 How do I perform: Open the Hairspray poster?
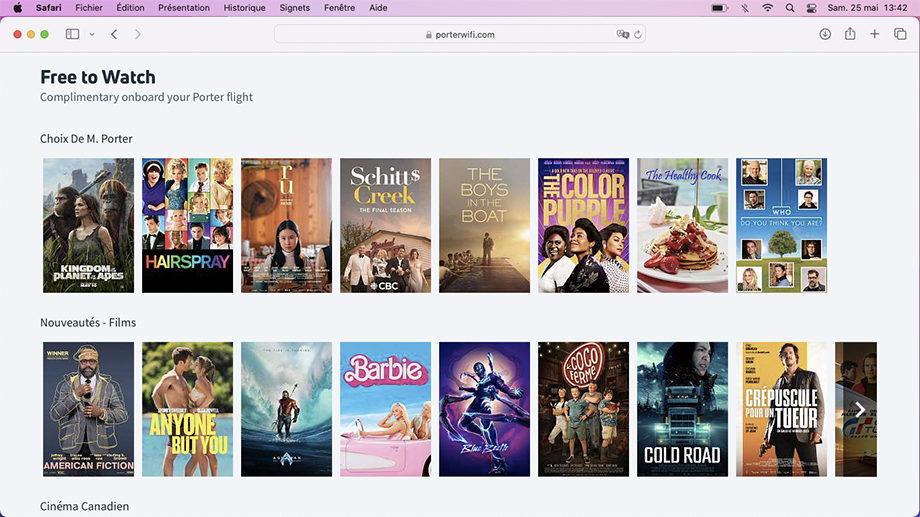(x=187, y=225)
